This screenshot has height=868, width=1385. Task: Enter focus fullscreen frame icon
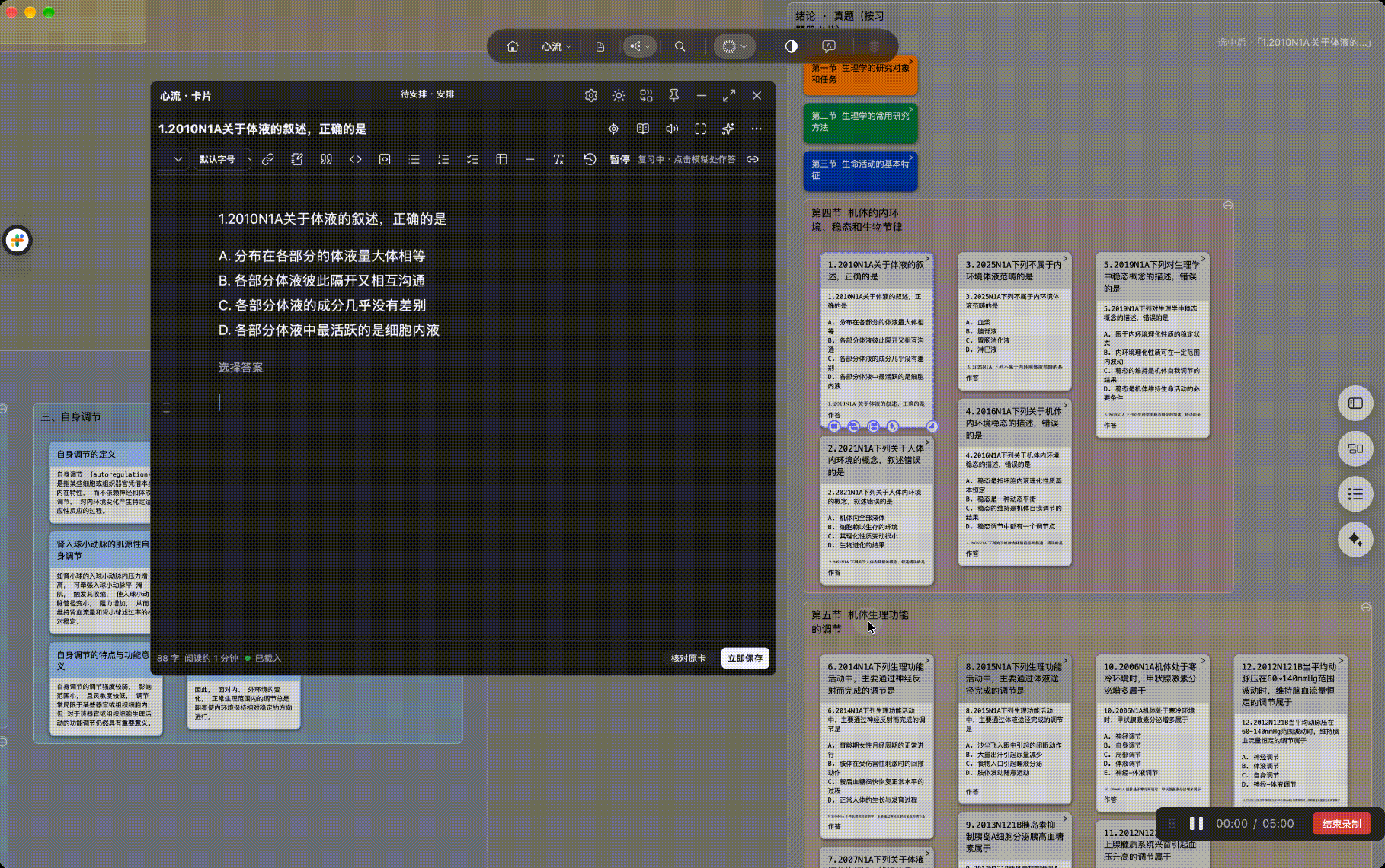click(701, 129)
